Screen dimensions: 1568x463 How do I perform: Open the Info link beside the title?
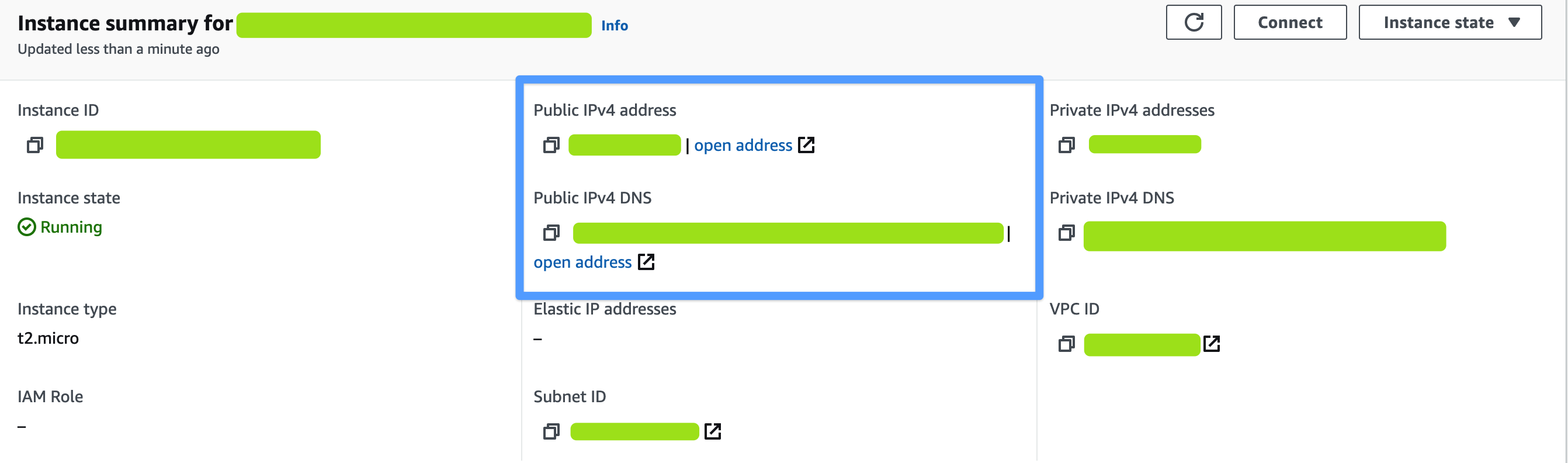614,26
